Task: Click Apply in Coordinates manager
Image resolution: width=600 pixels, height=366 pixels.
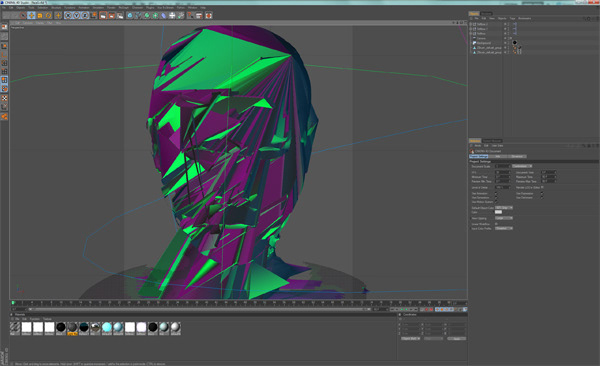Action: pyautogui.click(x=457, y=338)
